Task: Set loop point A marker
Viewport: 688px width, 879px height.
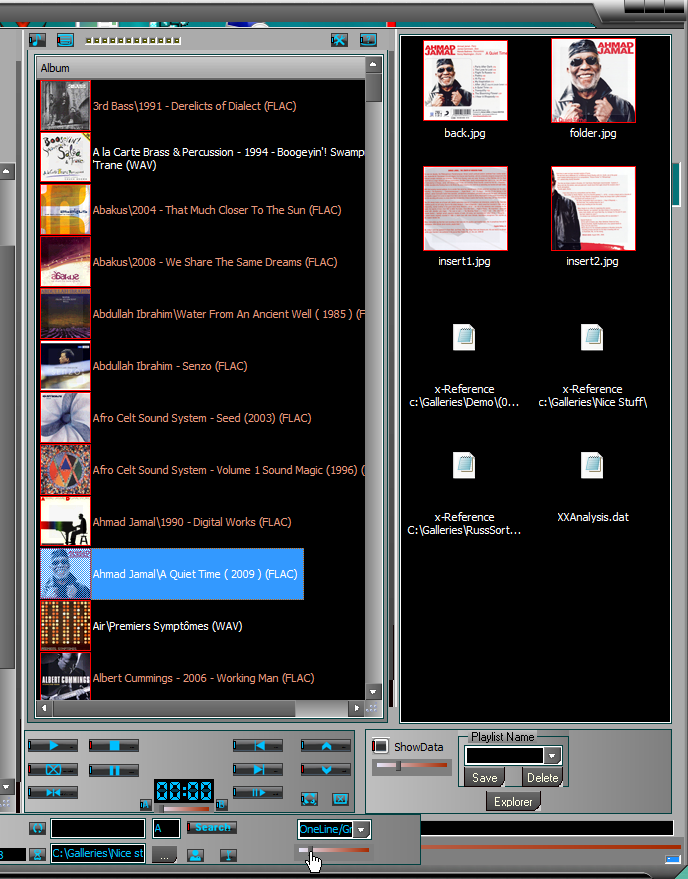Action: (145, 805)
